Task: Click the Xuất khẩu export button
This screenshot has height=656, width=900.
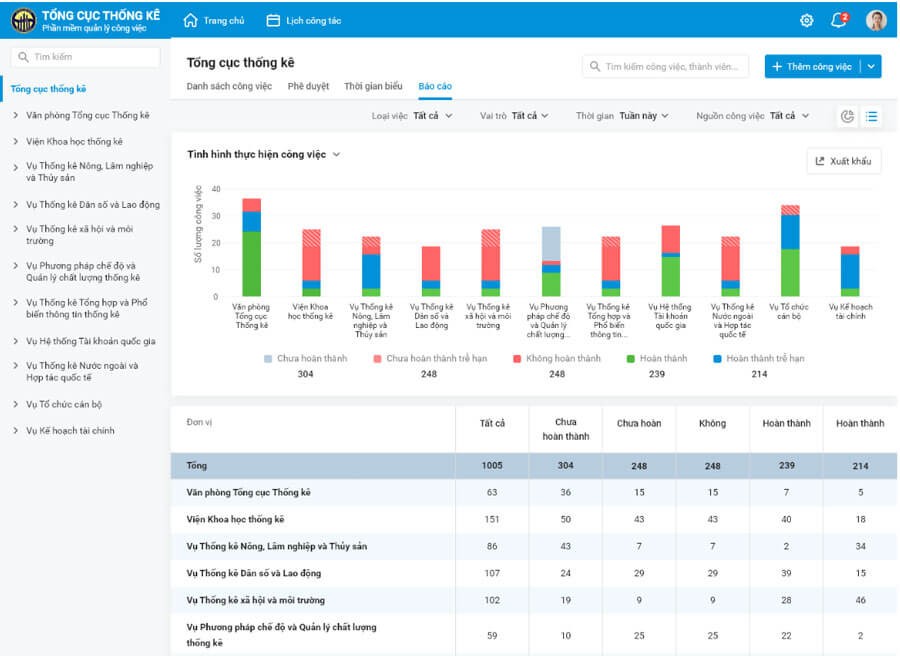Action: [843, 161]
